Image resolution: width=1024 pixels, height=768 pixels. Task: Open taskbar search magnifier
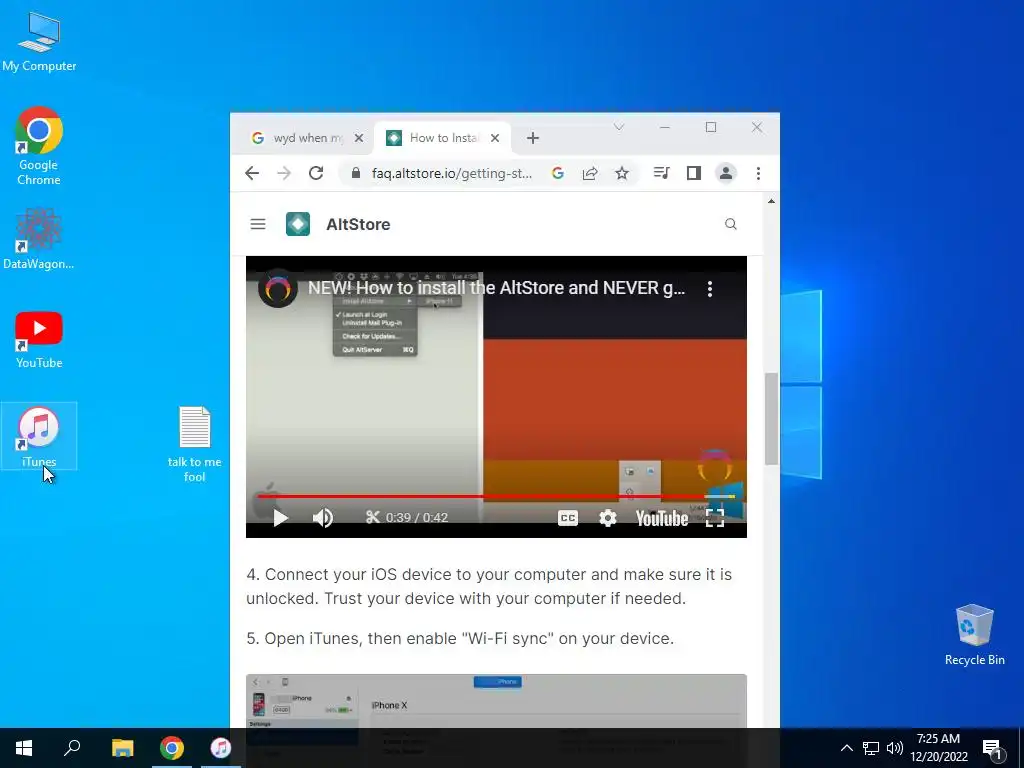click(72, 748)
